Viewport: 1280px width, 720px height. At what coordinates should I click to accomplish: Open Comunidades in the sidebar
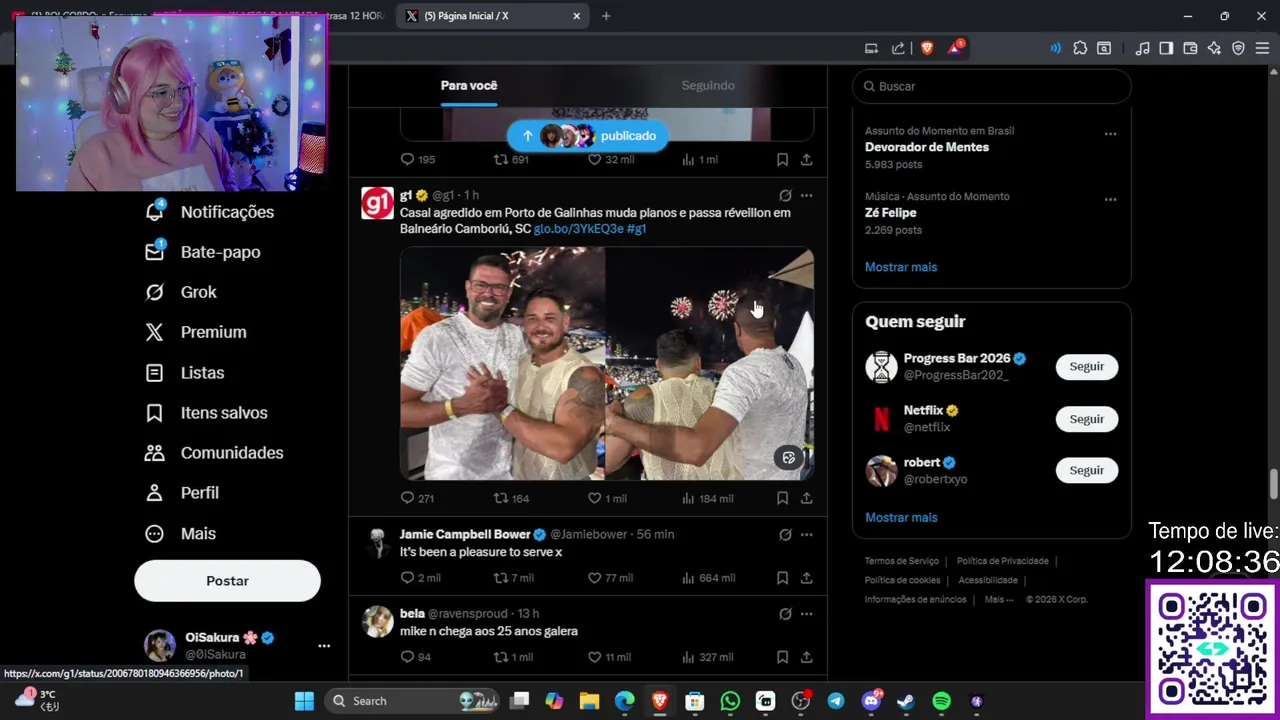(214, 453)
